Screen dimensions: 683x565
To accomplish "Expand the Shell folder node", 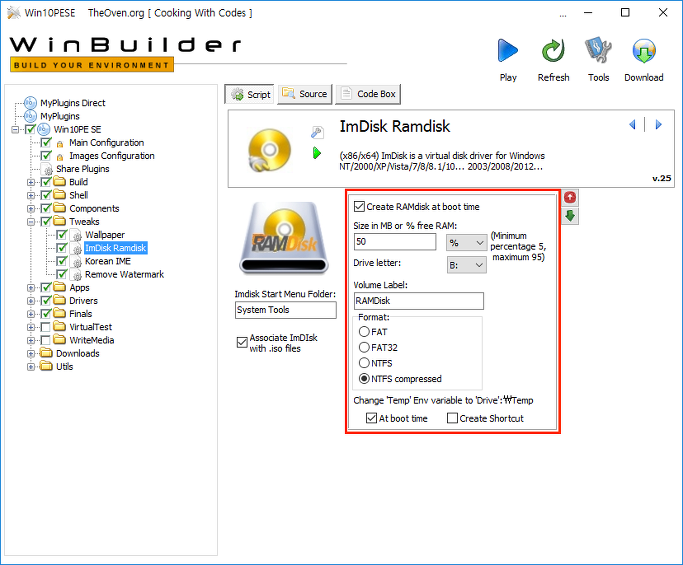I will [31, 196].
